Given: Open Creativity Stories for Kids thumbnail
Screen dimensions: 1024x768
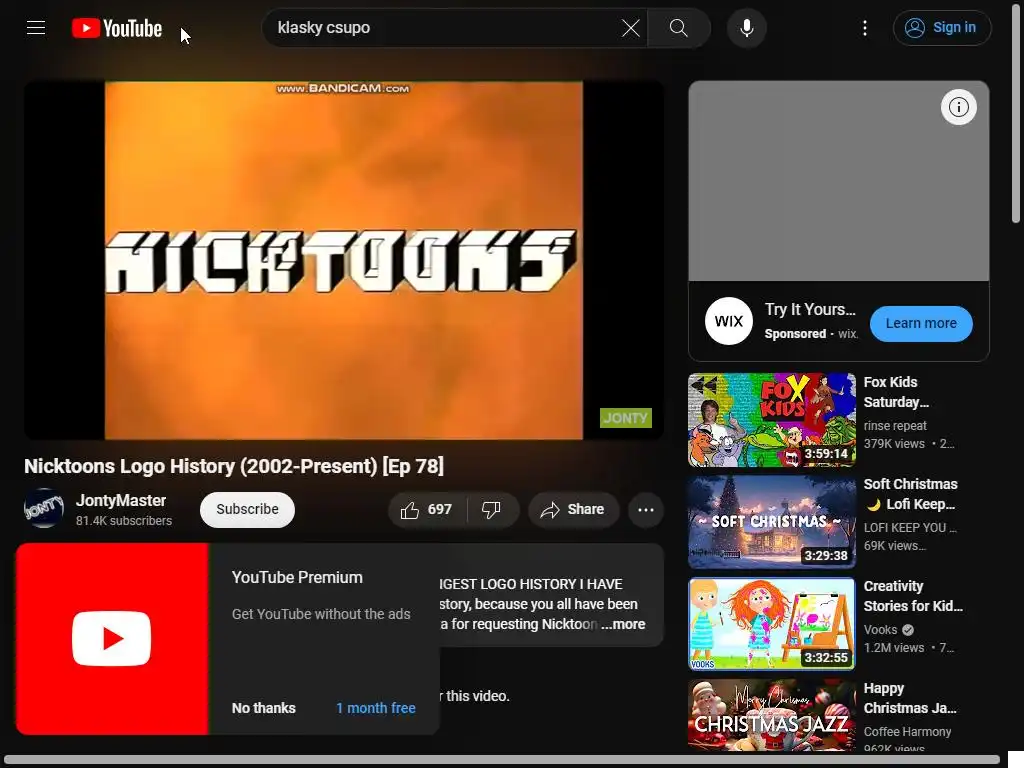Looking at the screenshot, I should coord(771,624).
